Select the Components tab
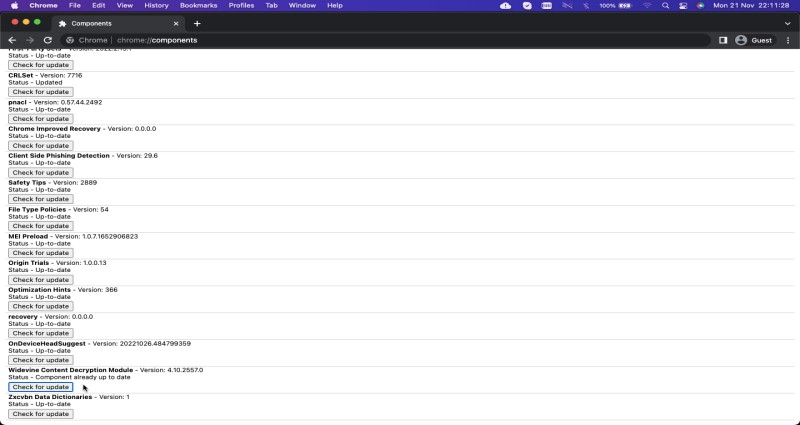 tap(118, 23)
